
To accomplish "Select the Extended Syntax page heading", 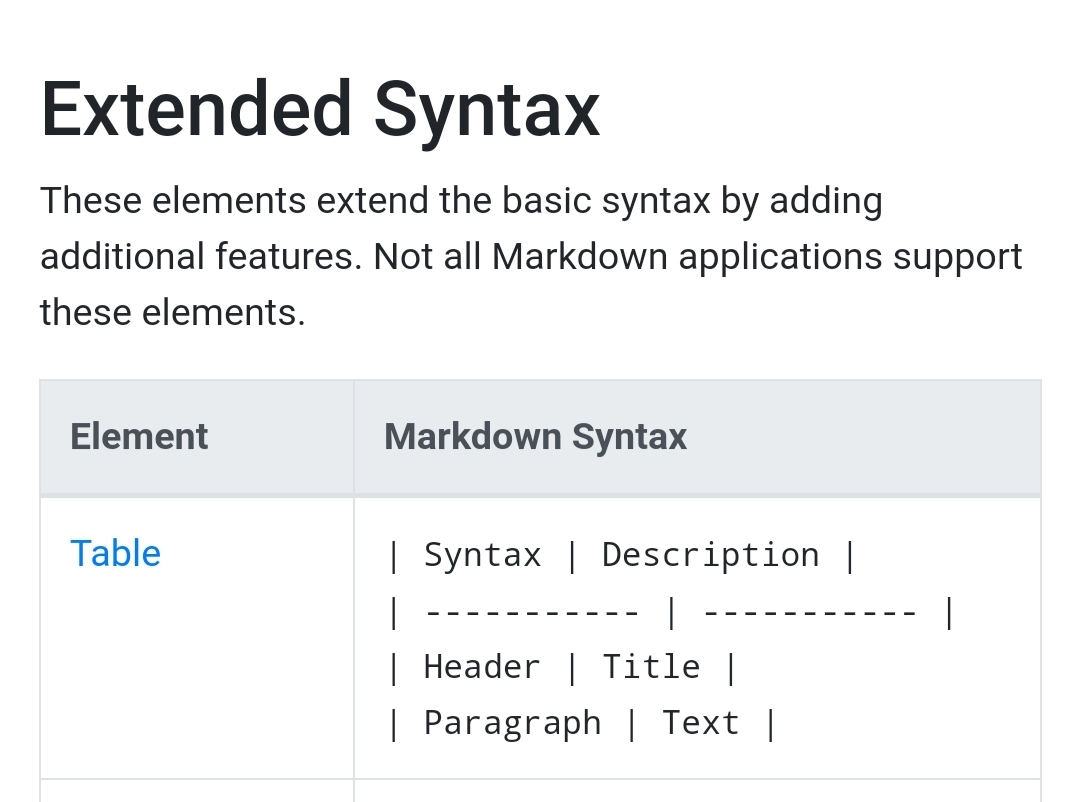I will (x=319, y=108).
